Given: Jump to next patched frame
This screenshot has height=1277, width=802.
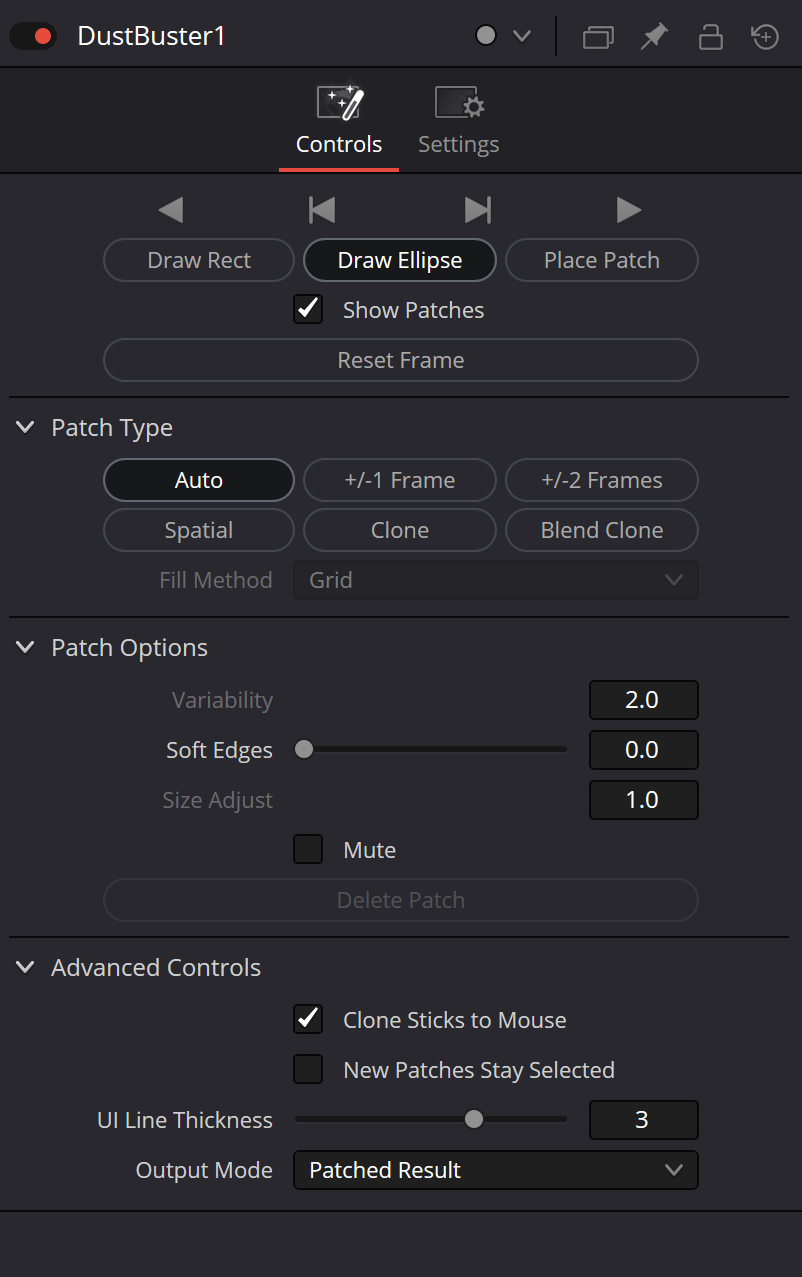Looking at the screenshot, I should click(478, 210).
